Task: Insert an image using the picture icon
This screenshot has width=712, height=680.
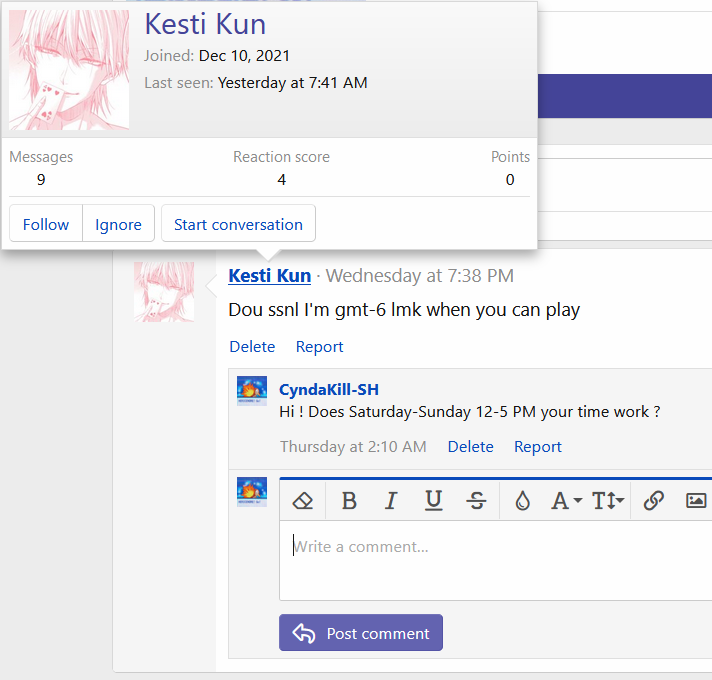Action: 696,501
